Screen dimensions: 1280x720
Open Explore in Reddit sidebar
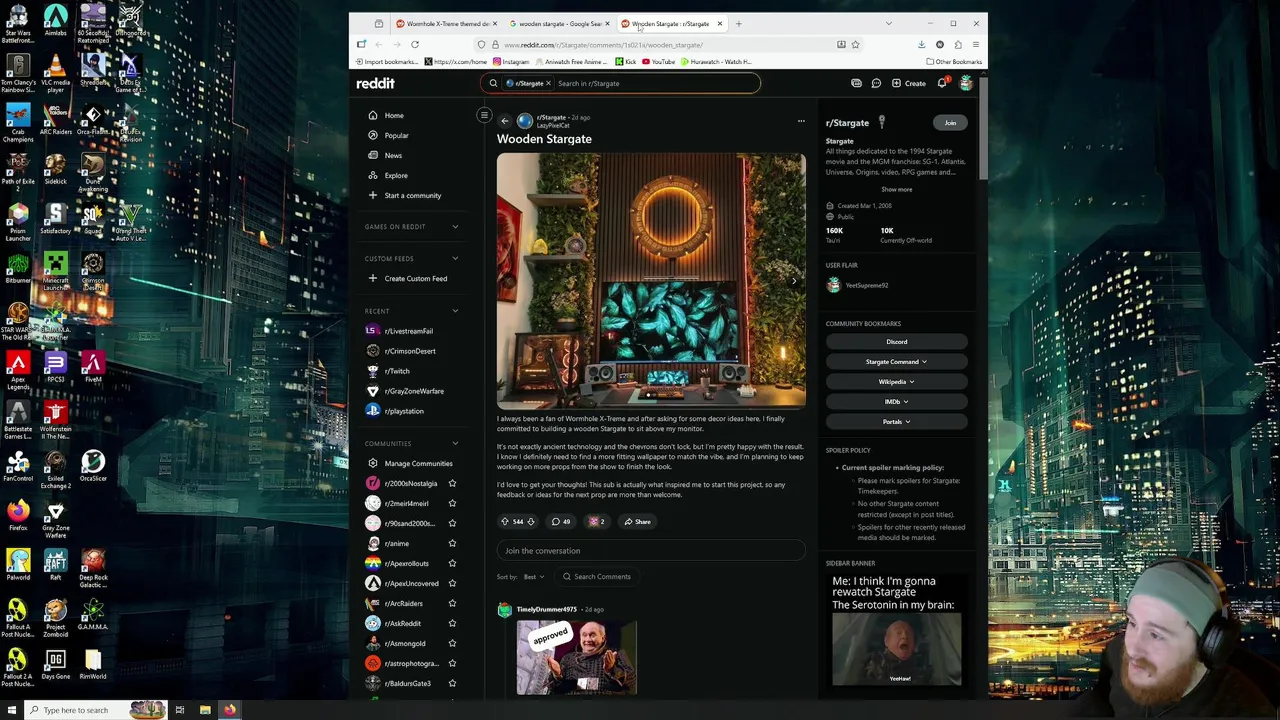[396, 176]
